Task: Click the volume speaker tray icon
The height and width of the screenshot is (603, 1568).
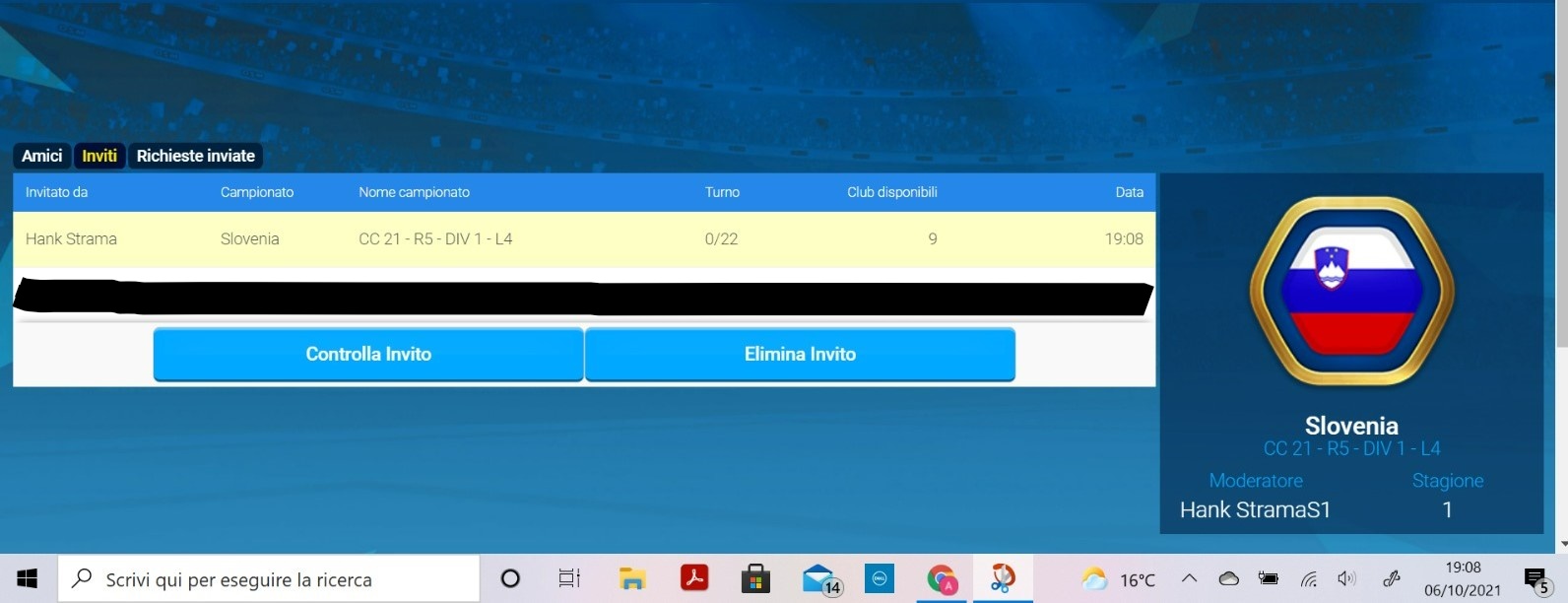Action: [1346, 579]
